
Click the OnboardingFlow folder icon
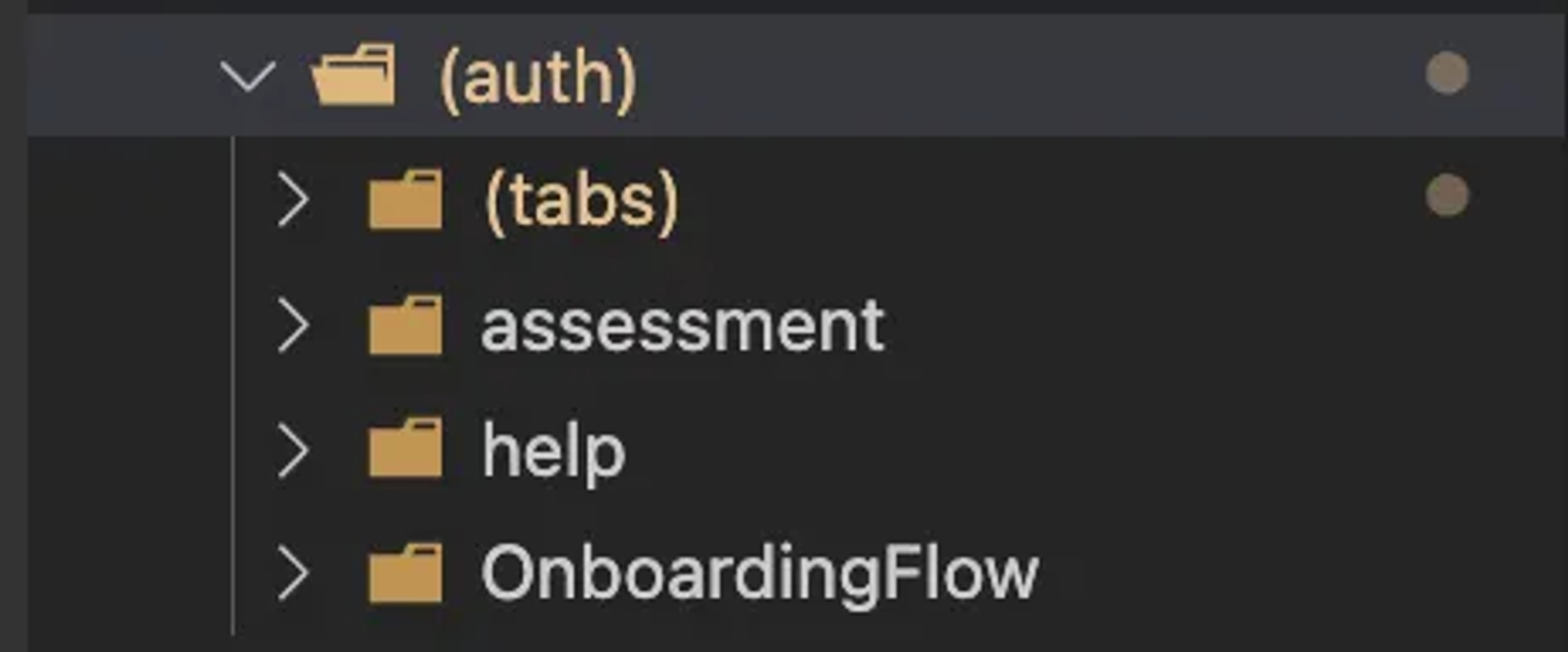tap(405, 573)
